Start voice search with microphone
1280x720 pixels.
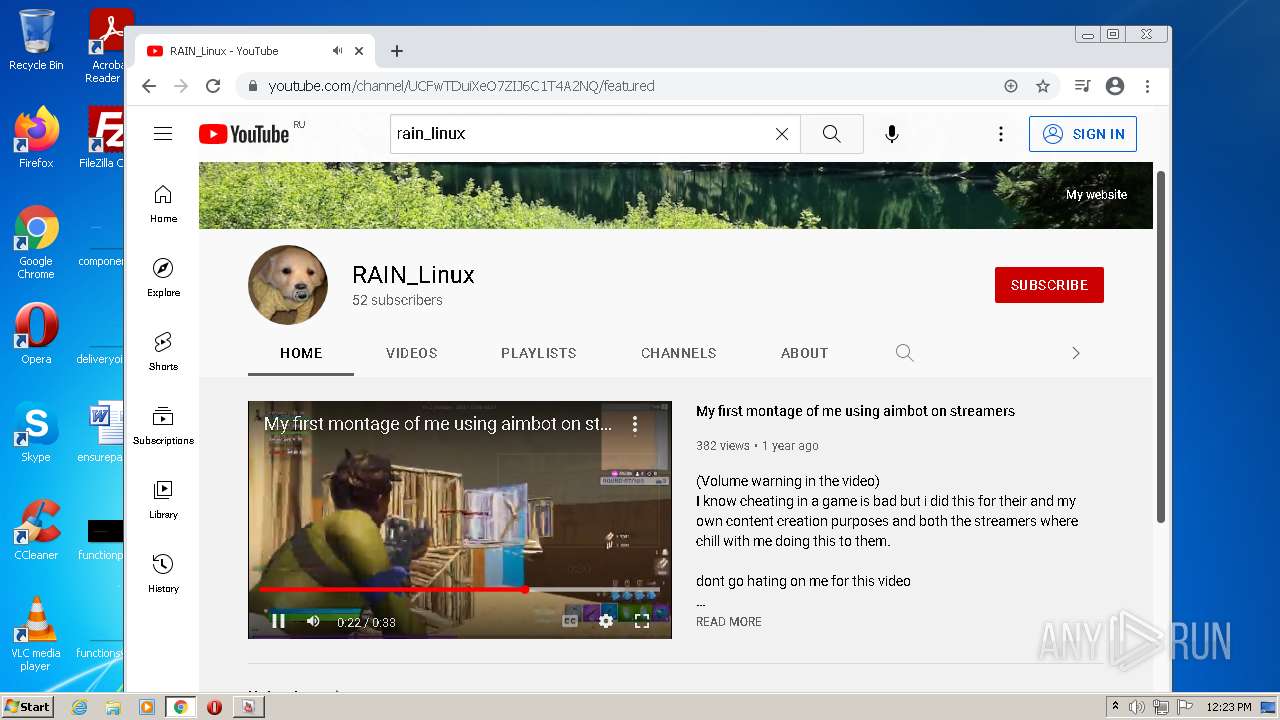(892, 134)
